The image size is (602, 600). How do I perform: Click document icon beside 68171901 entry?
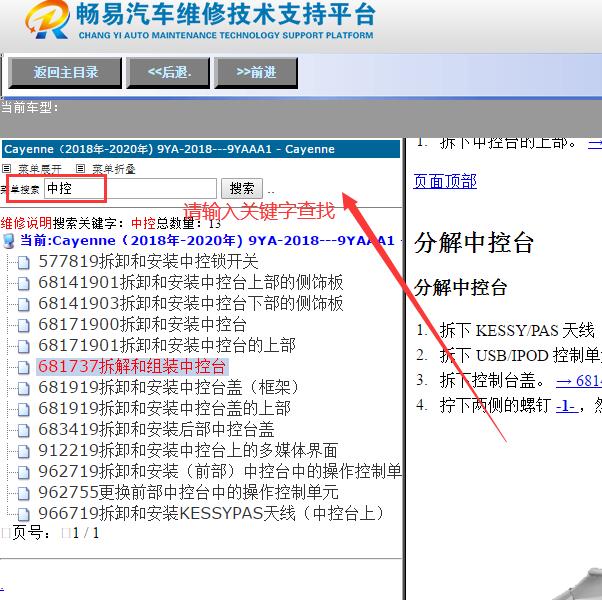point(23,346)
